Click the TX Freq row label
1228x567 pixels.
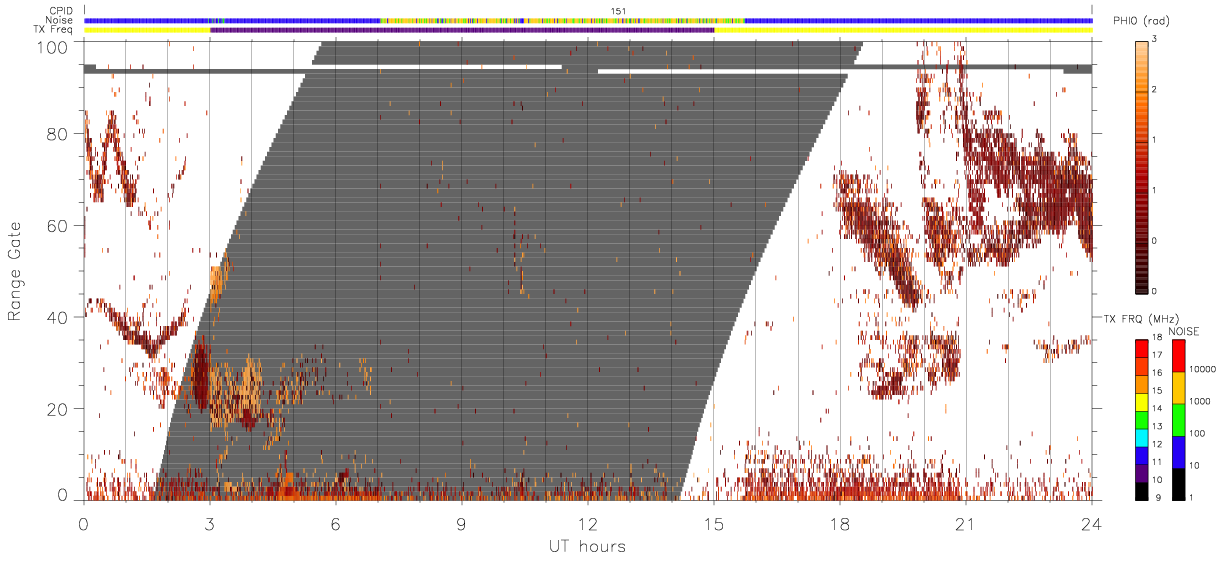[x=54, y=30]
